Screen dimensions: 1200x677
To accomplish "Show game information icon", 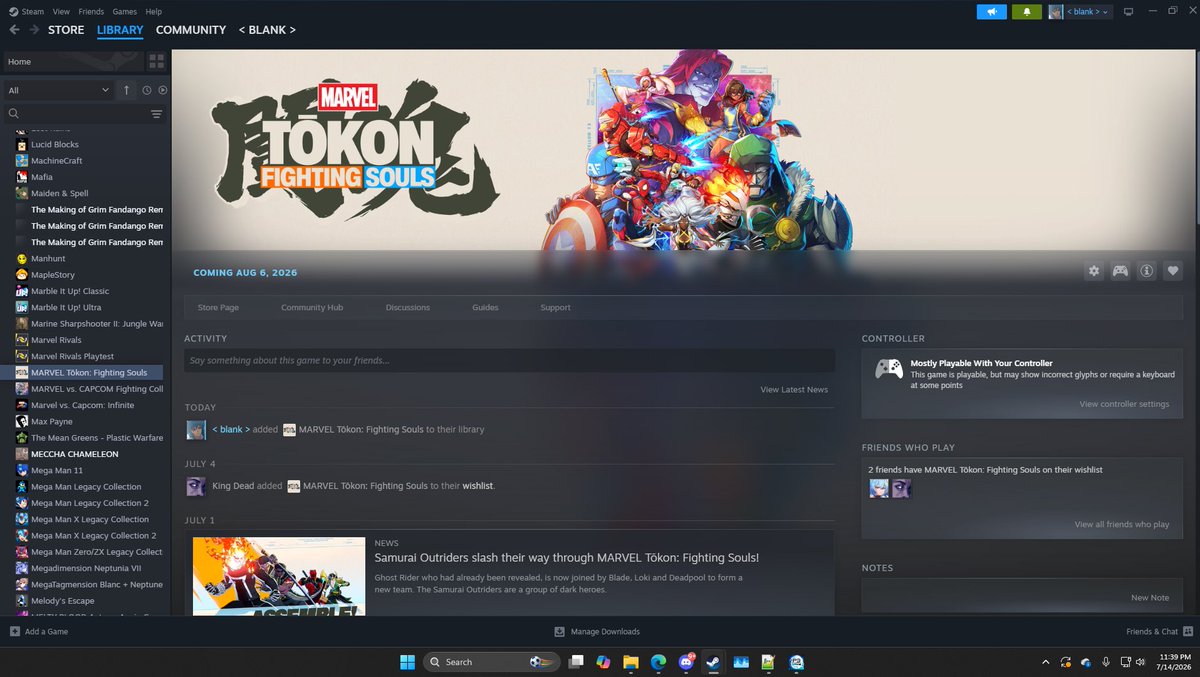I will click(1147, 271).
